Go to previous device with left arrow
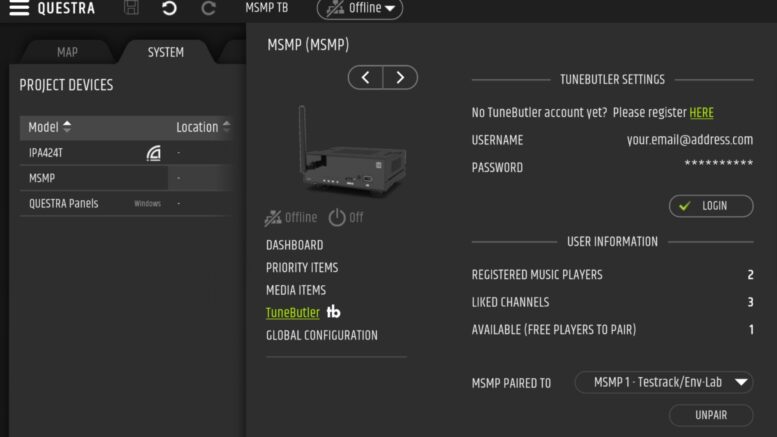The image size is (777, 437). [x=365, y=78]
